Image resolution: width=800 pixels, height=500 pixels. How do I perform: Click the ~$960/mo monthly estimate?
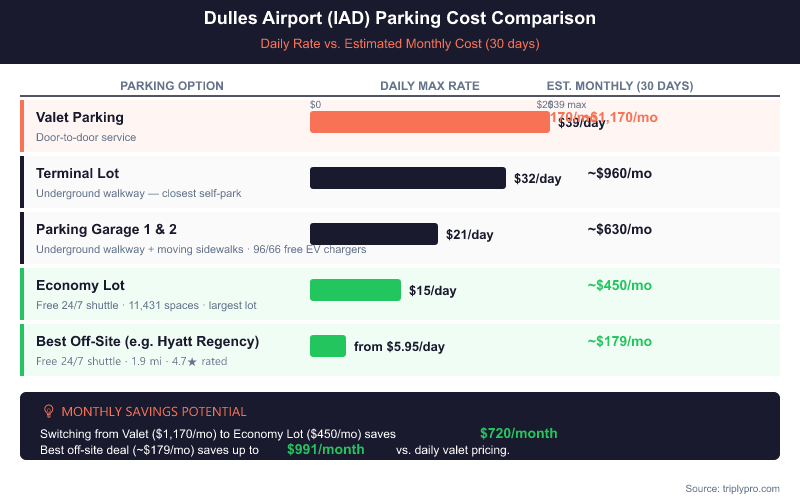tap(619, 173)
